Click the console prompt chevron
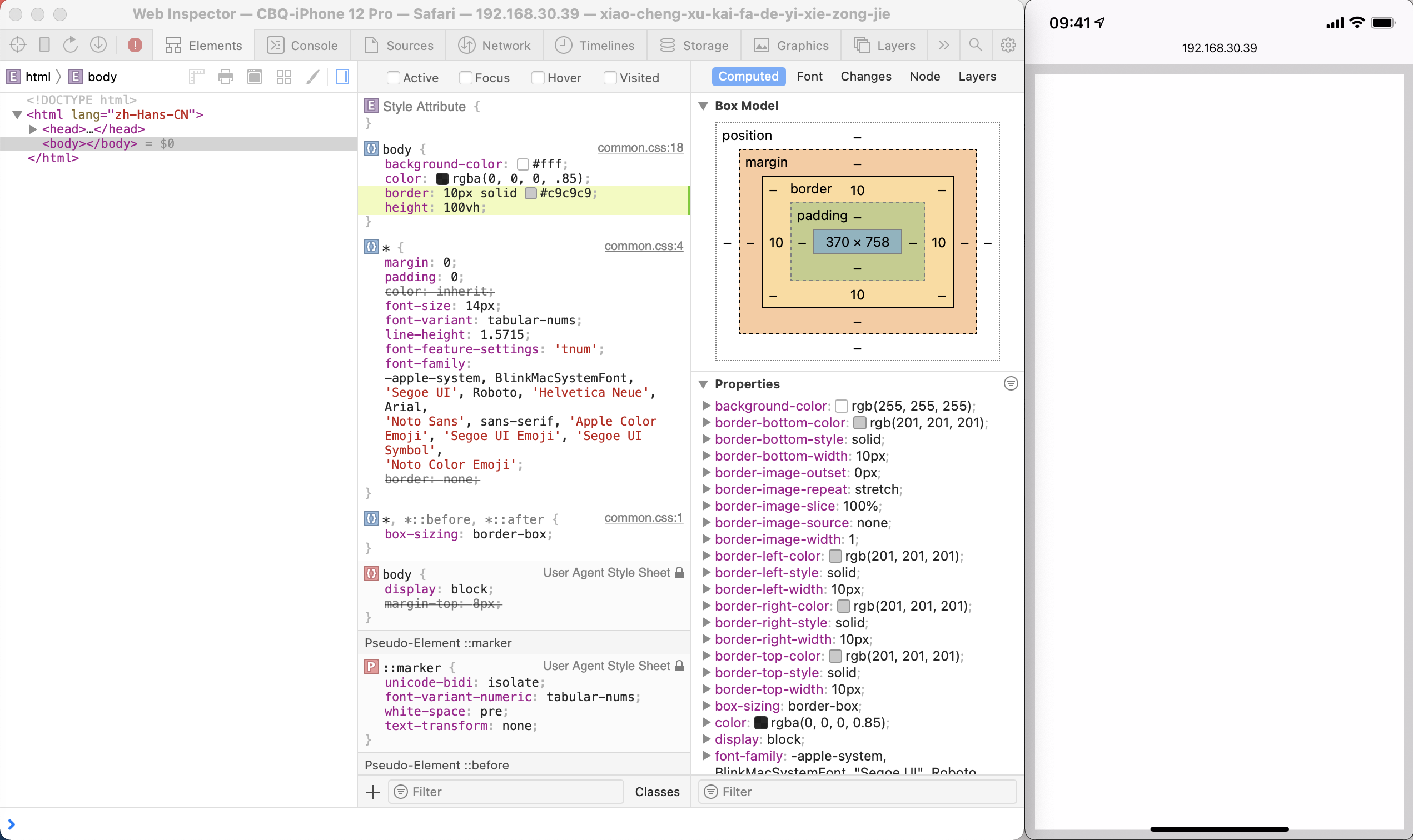This screenshot has width=1413, height=840. (11, 824)
